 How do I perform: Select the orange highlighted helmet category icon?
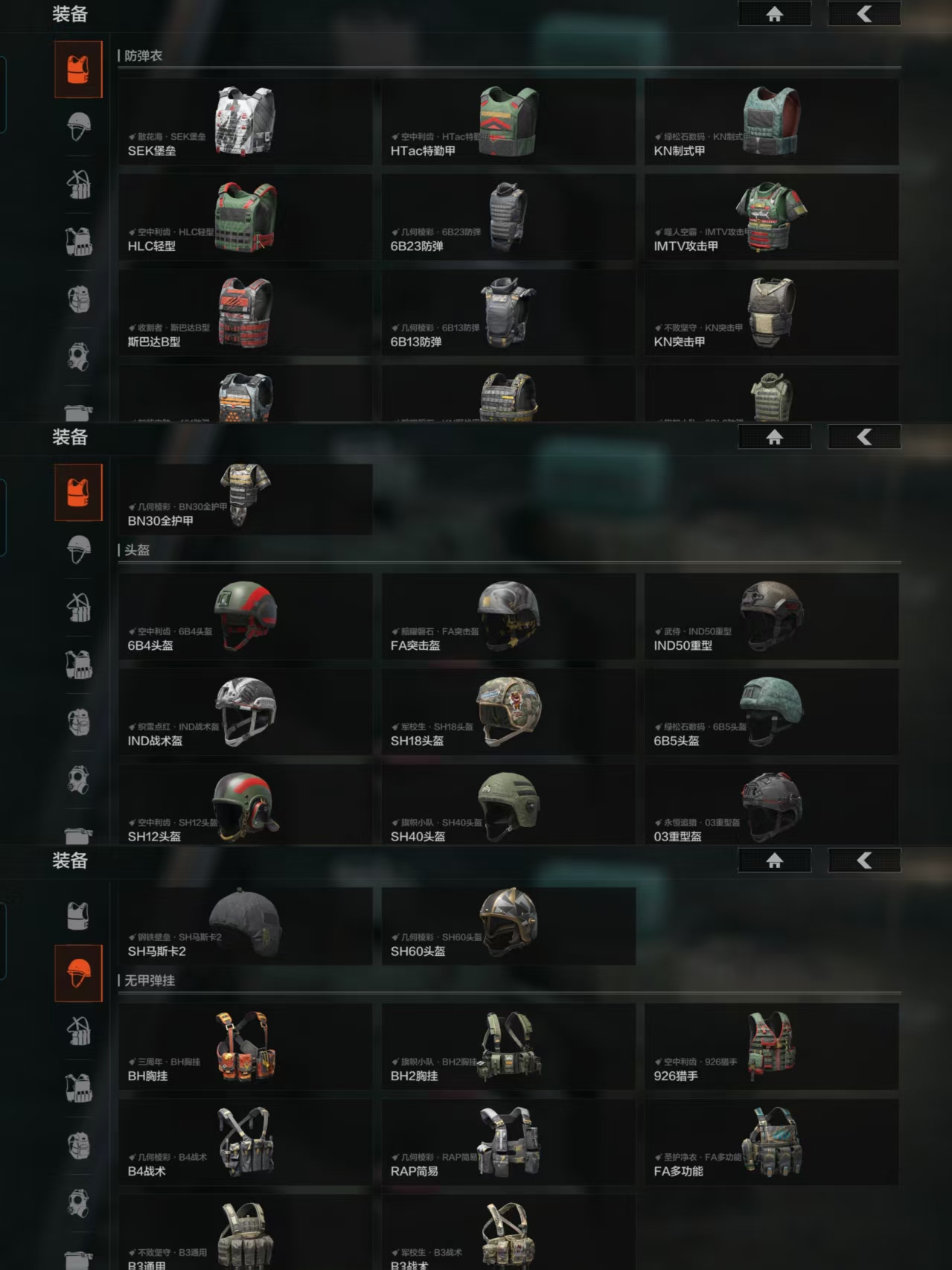point(78,973)
